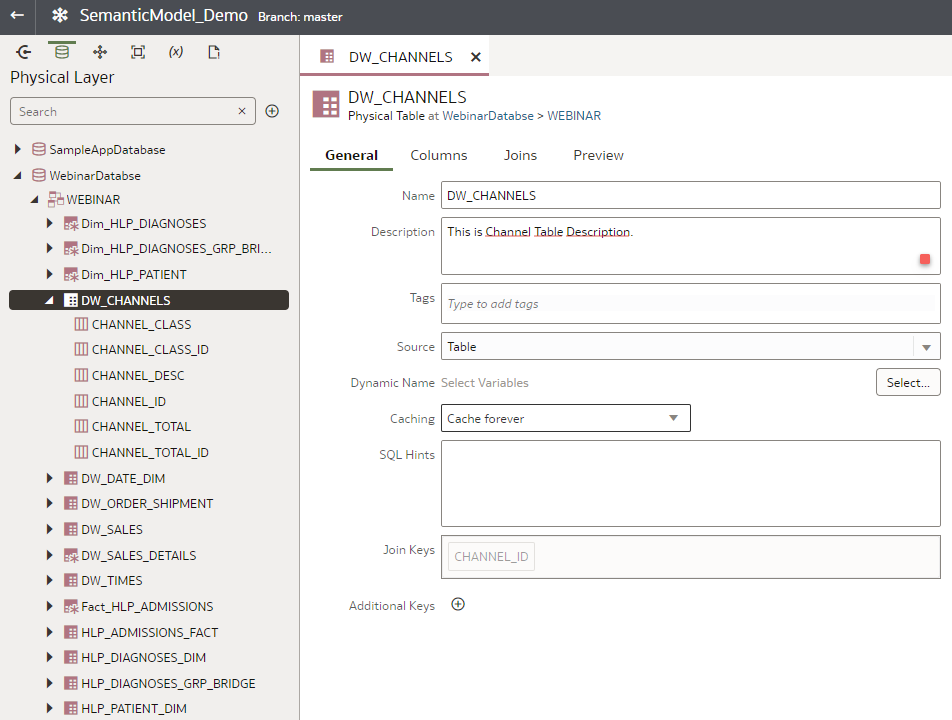Click the Select button for Dynamic Name
952x720 pixels.
tap(907, 381)
